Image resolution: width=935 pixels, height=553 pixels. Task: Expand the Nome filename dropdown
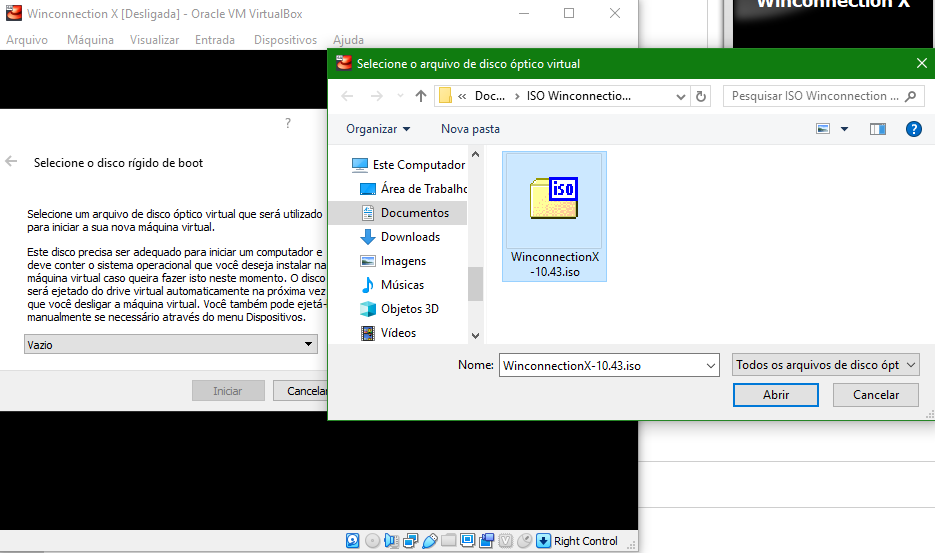coord(711,366)
